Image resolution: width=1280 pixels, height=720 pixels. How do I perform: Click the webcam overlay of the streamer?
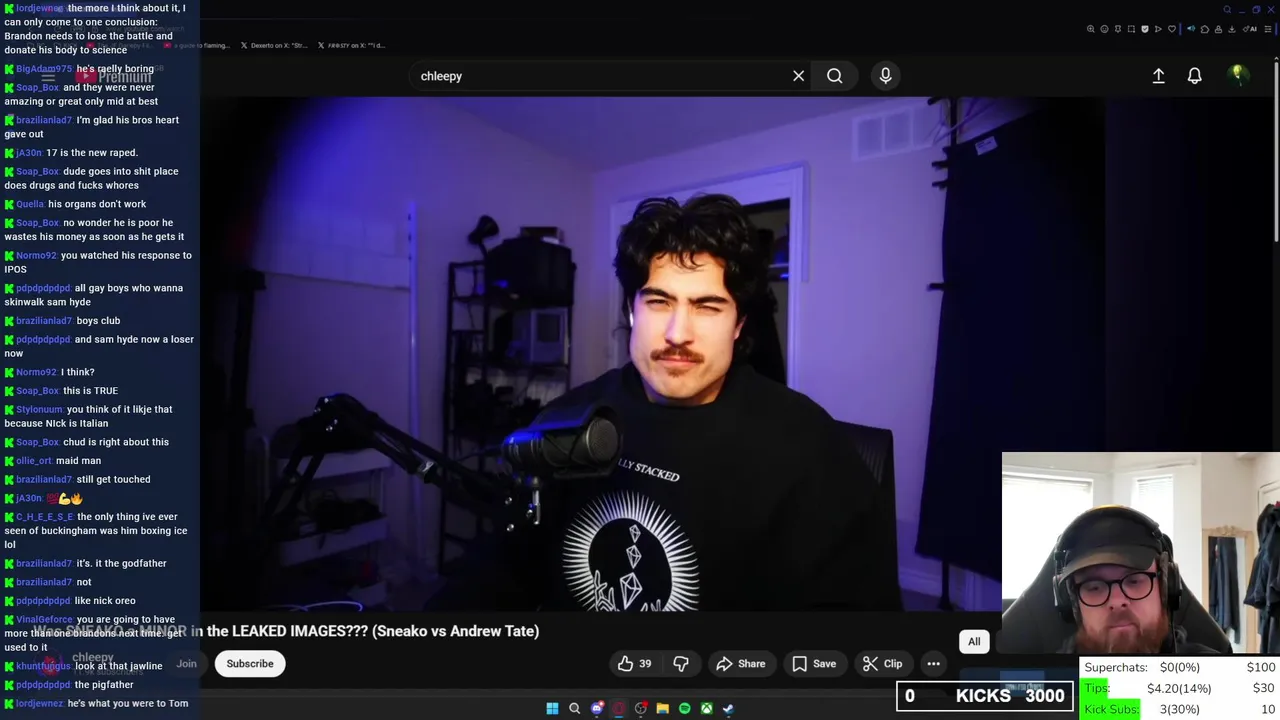point(1140,553)
